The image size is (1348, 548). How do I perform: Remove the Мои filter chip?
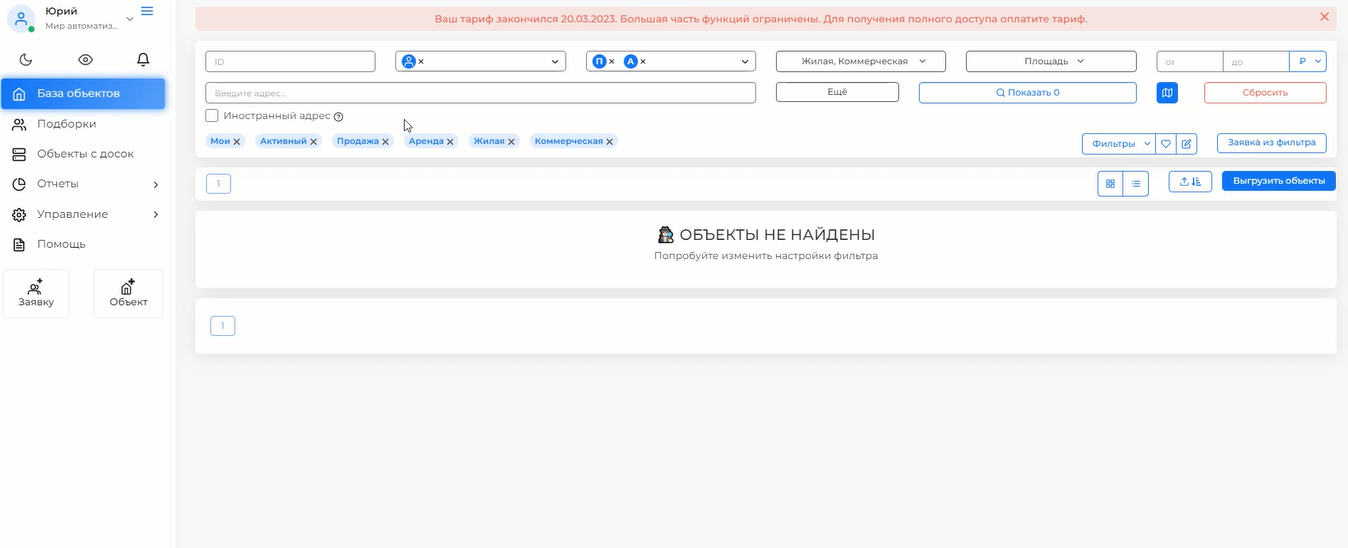point(237,142)
